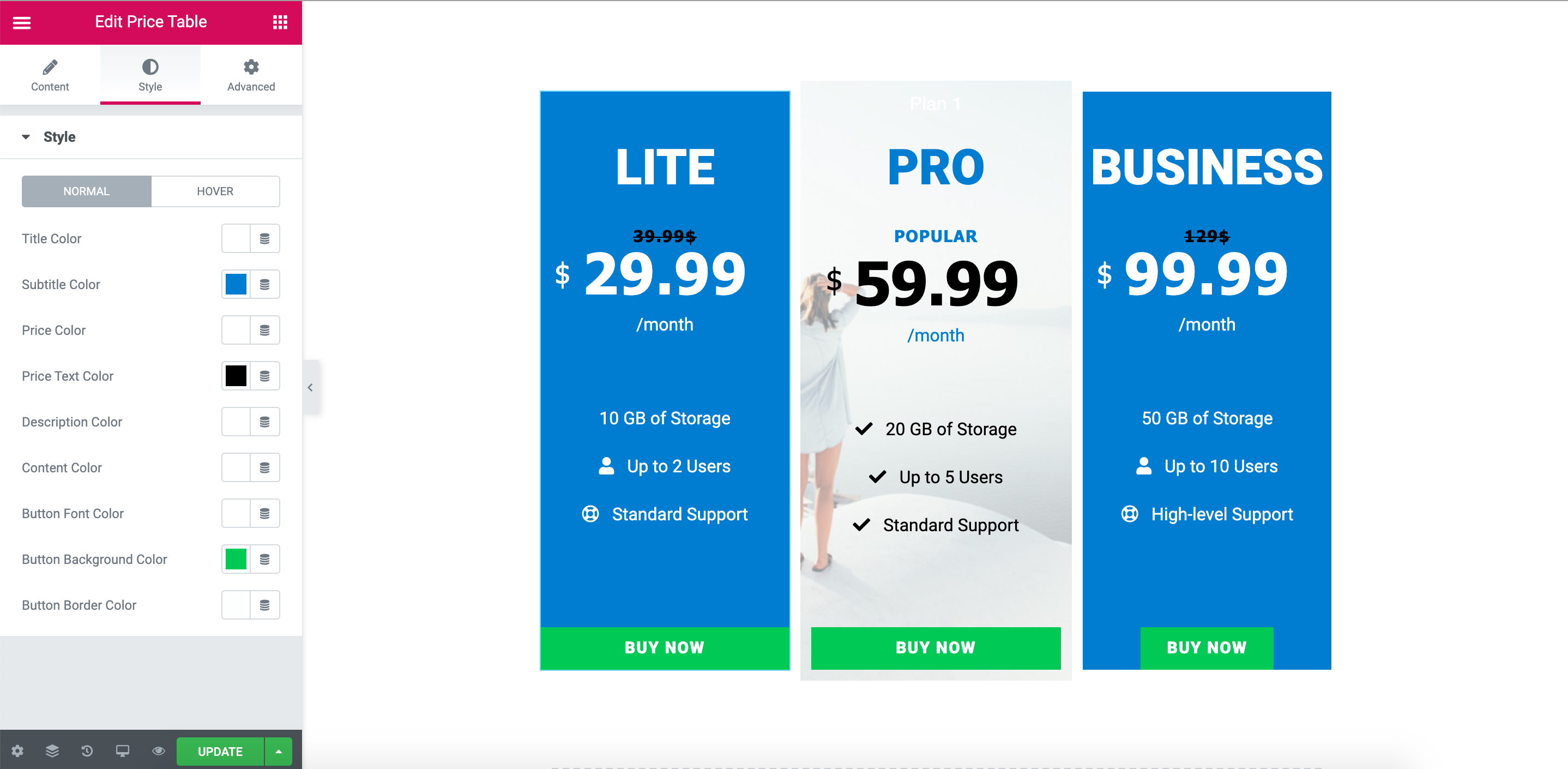The width and height of the screenshot is (1568, 769).
Task: Click the Price Color icon menu
Action: (x=264, y=330)
